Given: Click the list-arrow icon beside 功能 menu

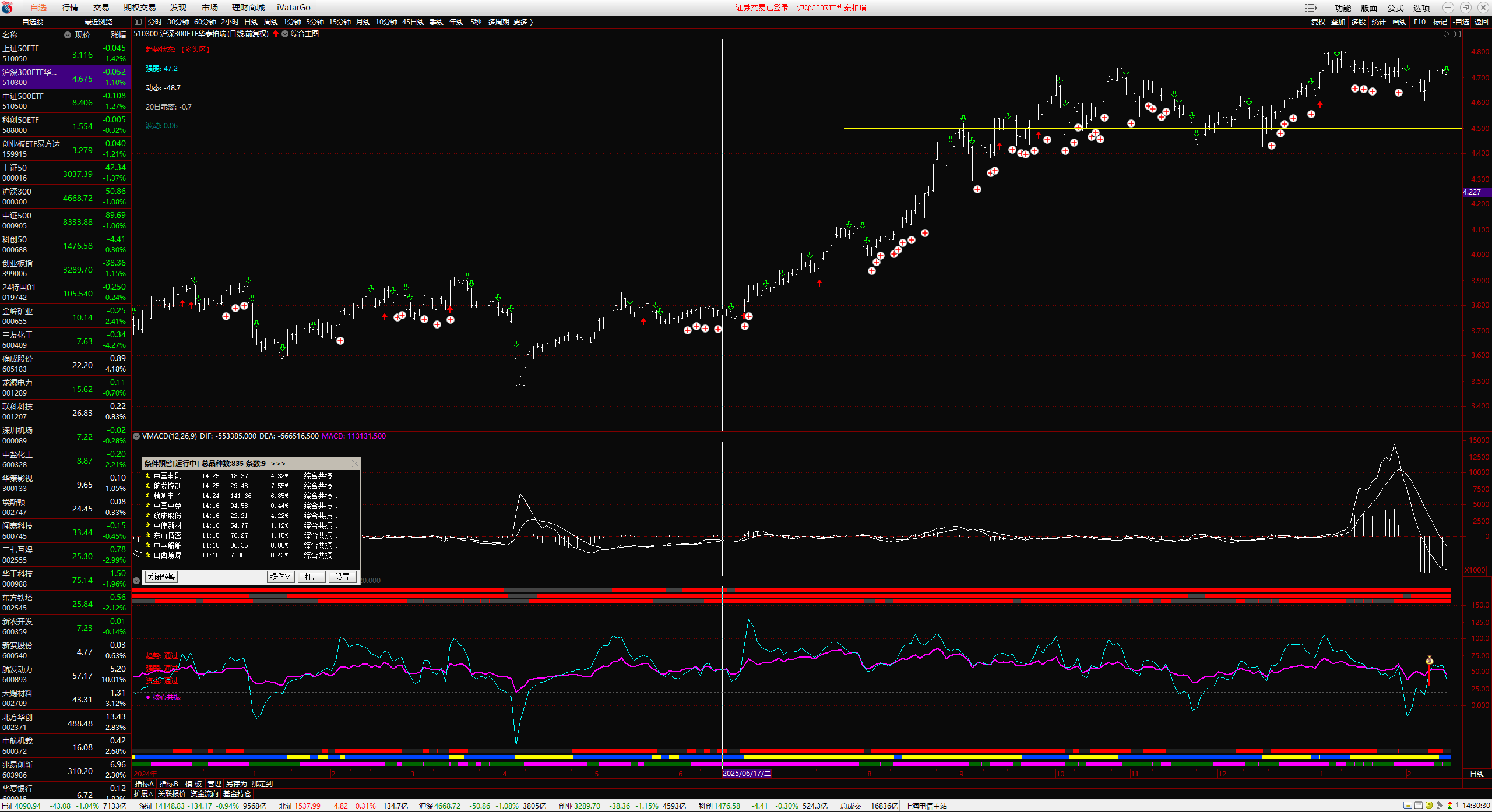Looking at the screenshot, I should pos(1311,8).
